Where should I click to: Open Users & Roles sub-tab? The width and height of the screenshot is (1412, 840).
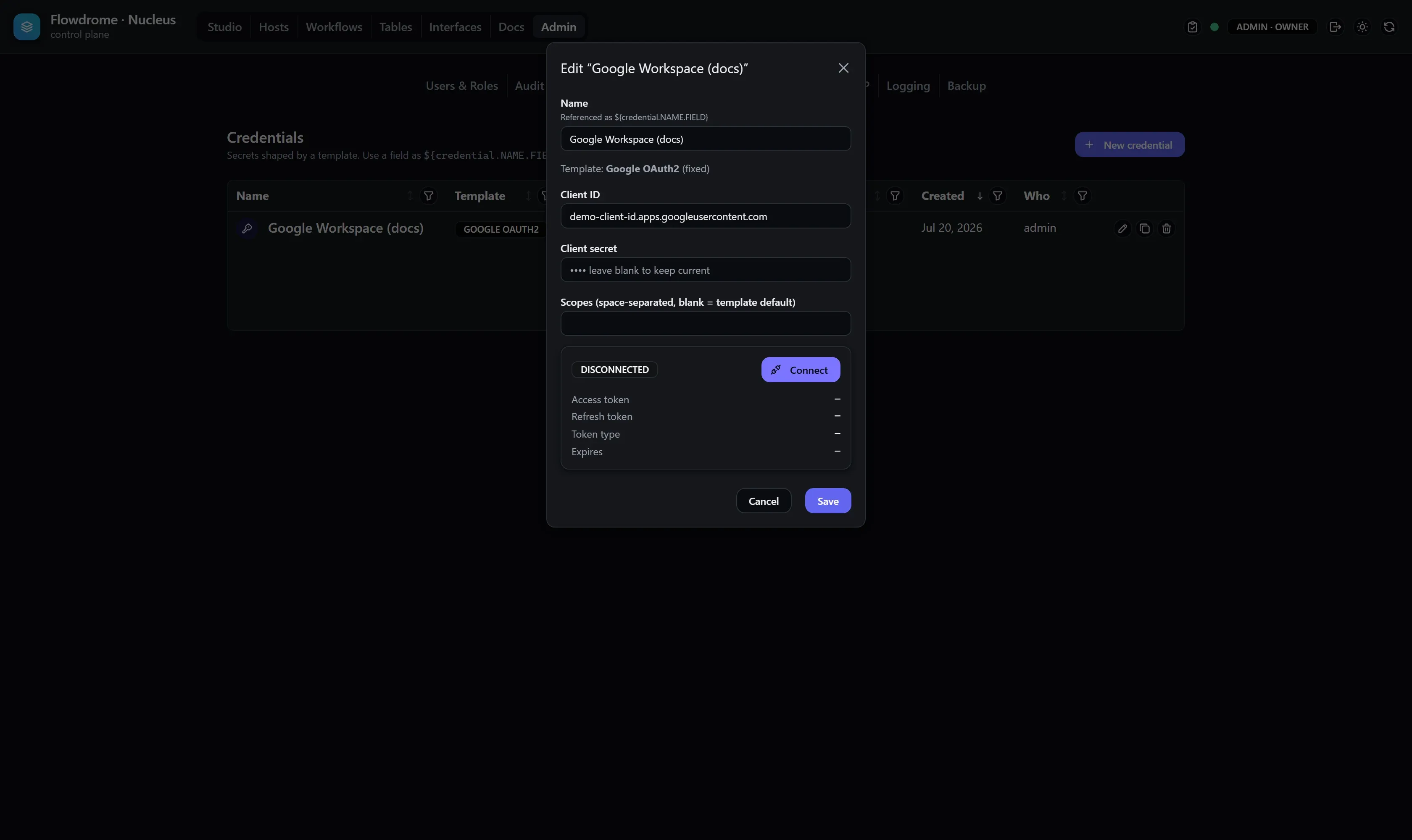tap(461, 86)
